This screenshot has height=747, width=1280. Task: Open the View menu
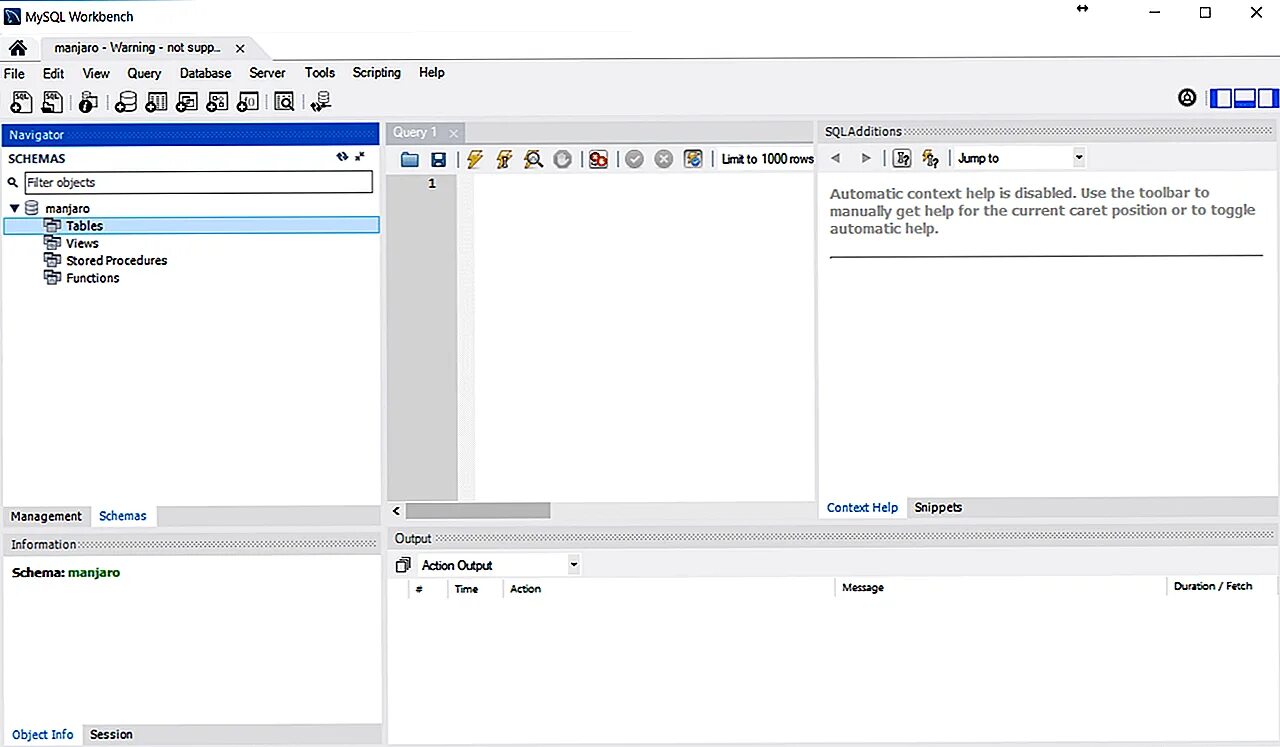(x=96, y=73)
